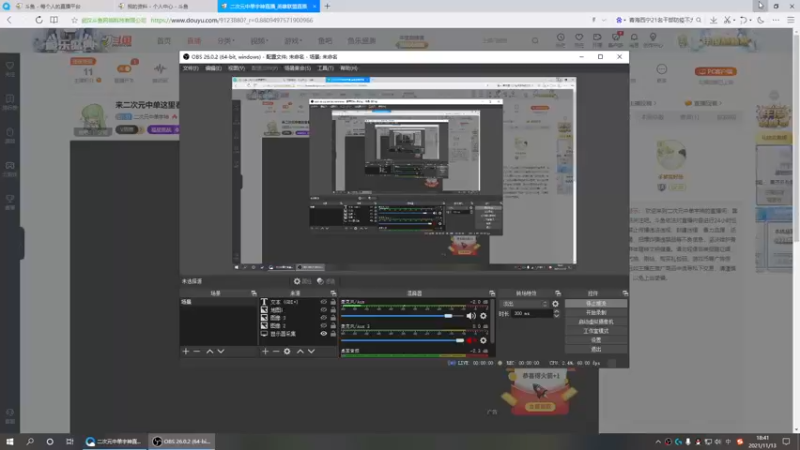Show hidden system tray icons chevron
Screen dimensions: 800x450
(658, 442)
